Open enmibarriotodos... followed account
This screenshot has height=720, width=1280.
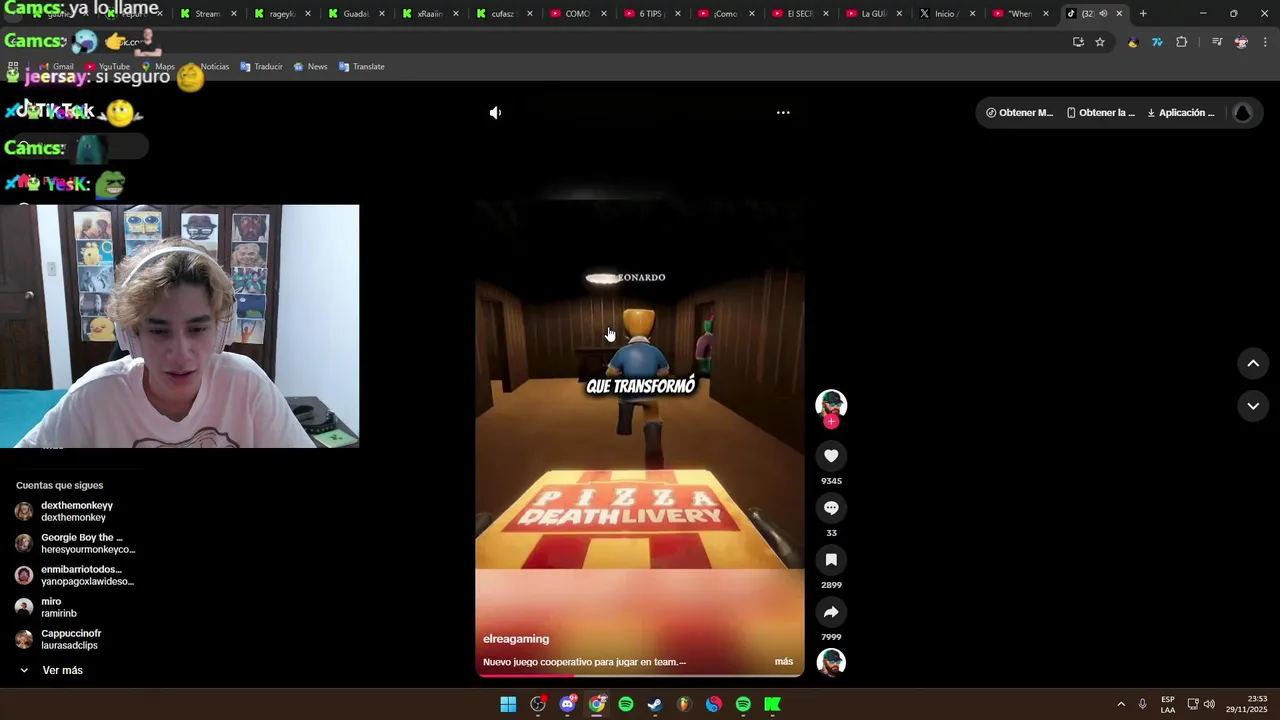click(x=75, y=576)
